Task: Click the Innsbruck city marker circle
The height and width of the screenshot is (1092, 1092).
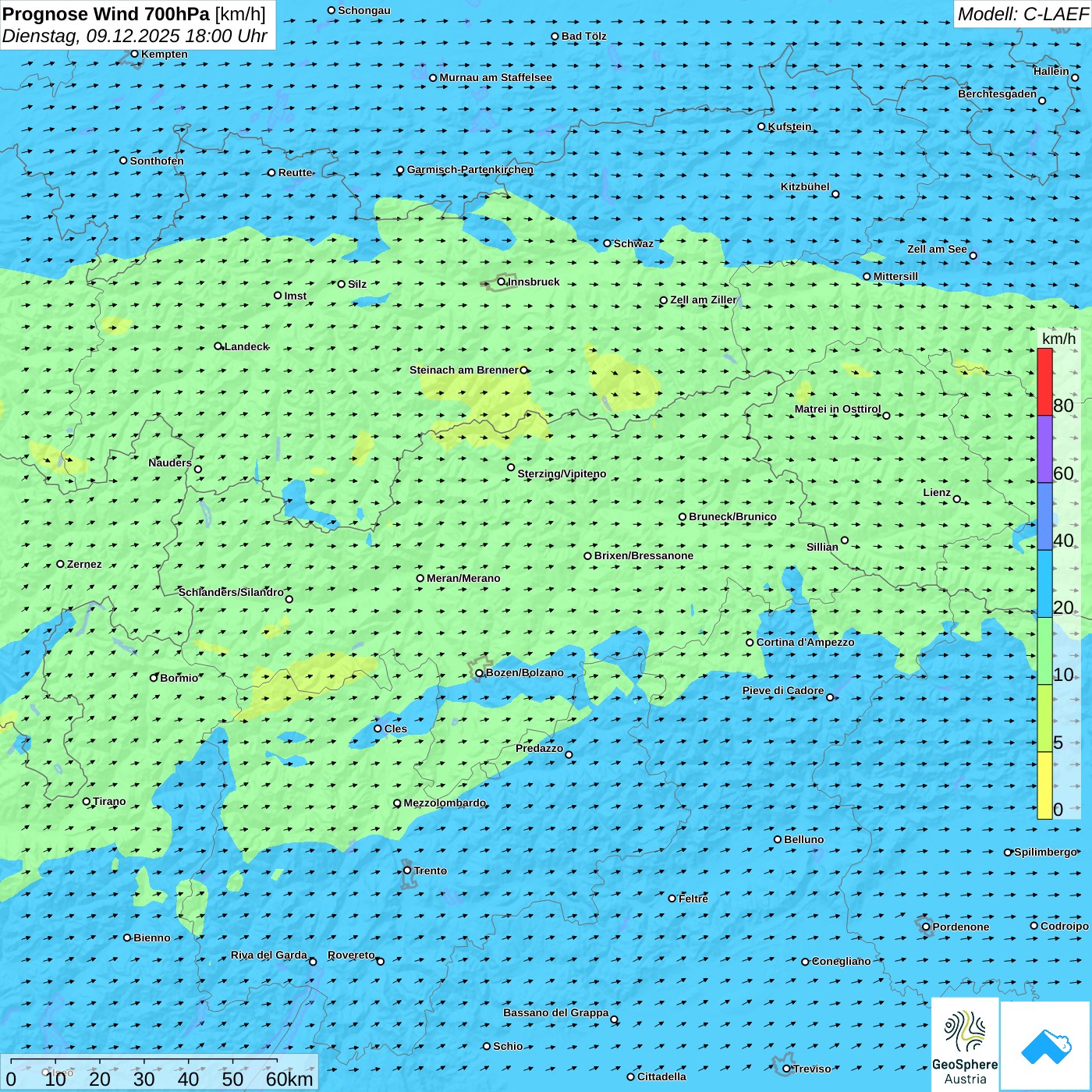Action: click(502, 282)
